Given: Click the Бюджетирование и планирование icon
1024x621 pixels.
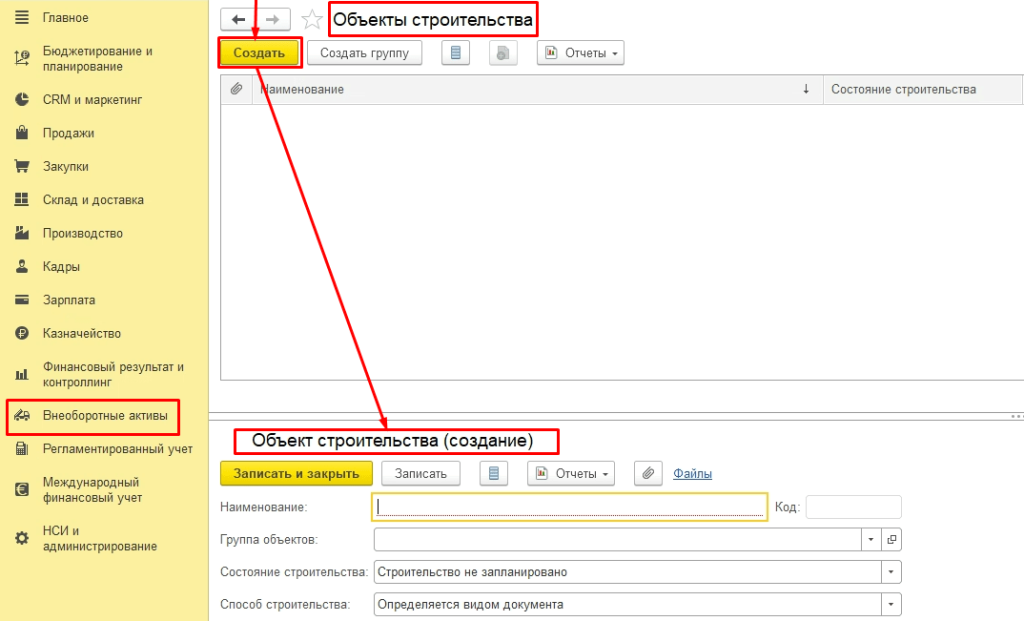Looking at the screenshot, I should 22,59.
